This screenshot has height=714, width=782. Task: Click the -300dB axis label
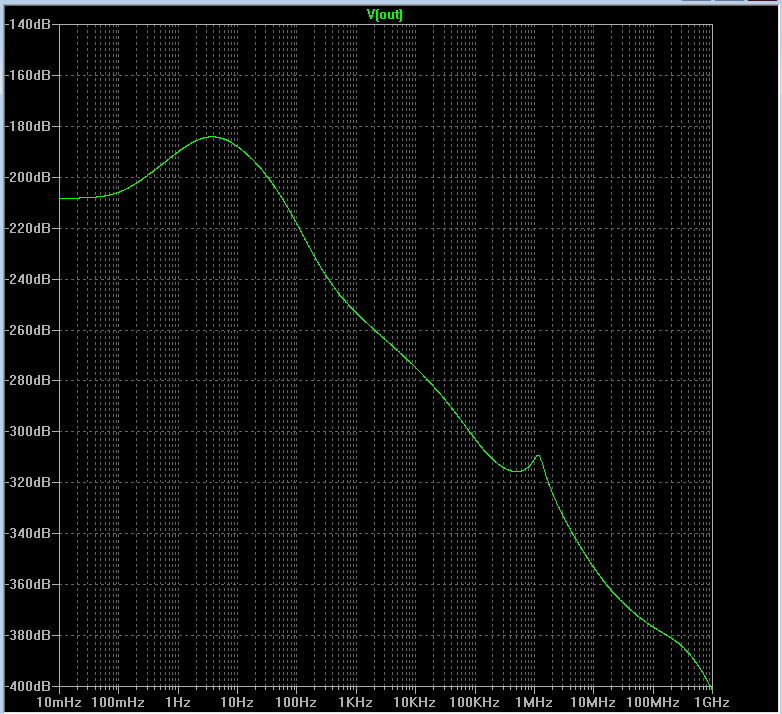27,431
